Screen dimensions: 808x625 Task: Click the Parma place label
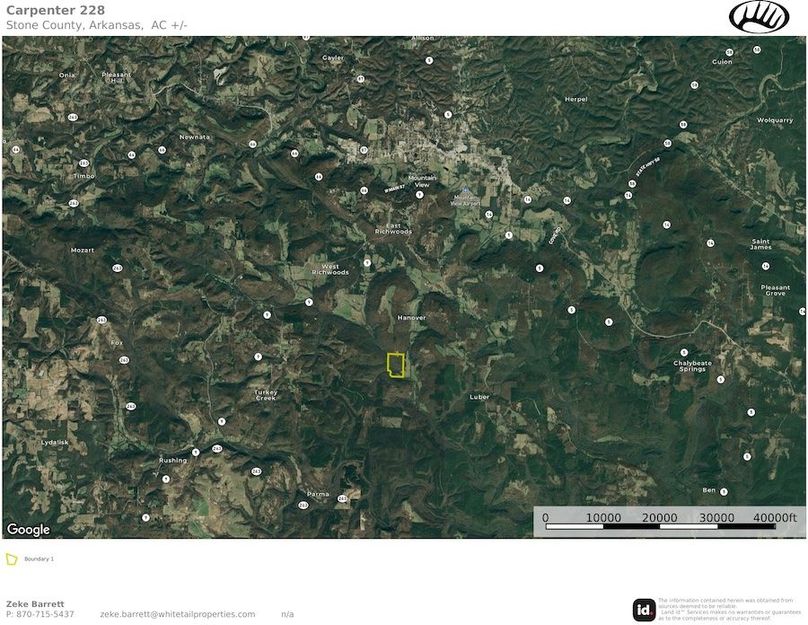click(x=318, y=494)
